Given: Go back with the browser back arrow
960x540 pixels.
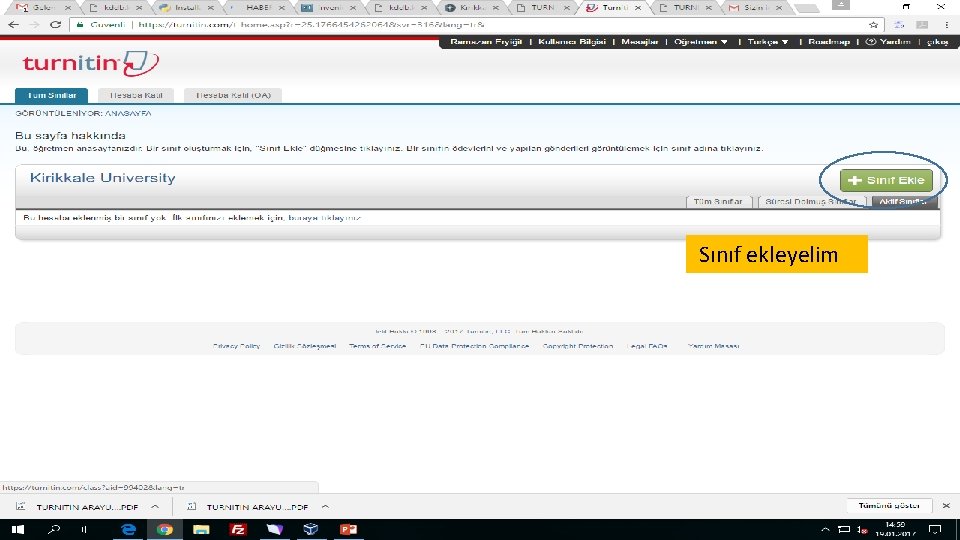Looking at the screenshot, I should [13, 24].
